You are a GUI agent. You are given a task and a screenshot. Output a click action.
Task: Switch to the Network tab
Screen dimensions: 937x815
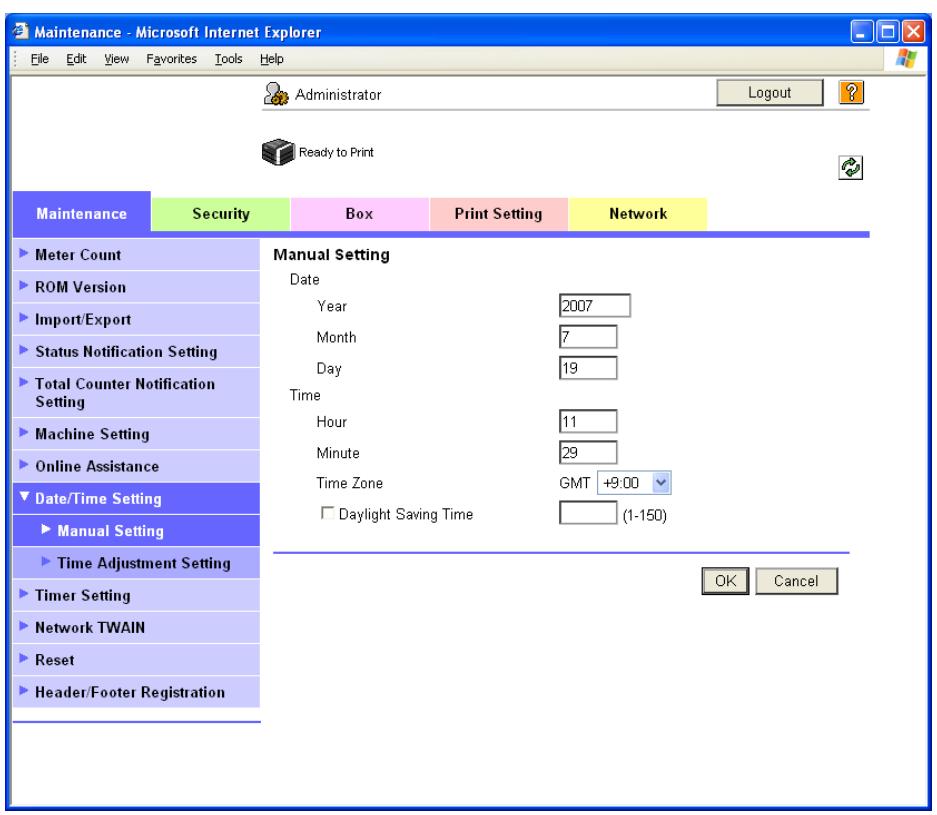tap(638, 214)
